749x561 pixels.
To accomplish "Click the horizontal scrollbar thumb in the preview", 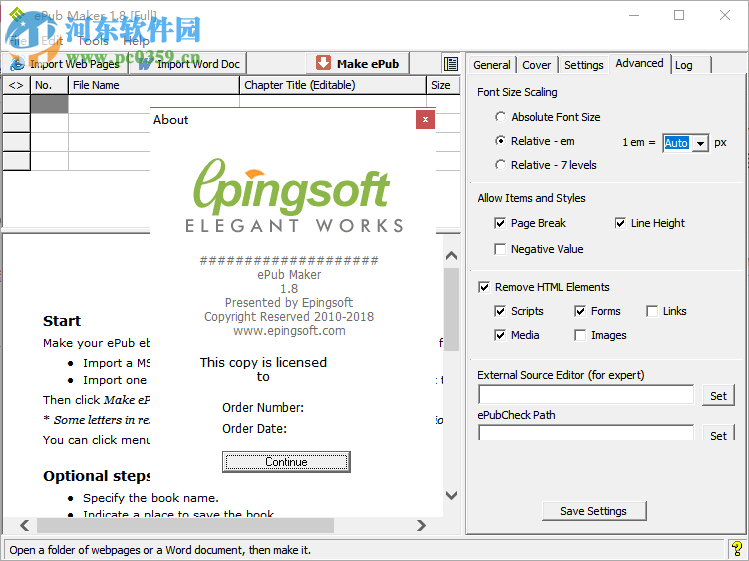I will 185,526.
